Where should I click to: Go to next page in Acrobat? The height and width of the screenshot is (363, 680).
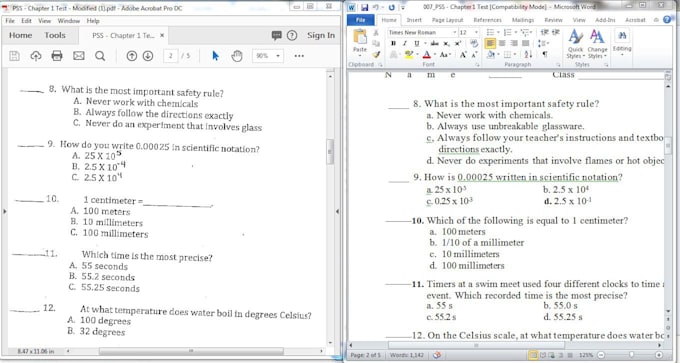(x=148, y=56)
